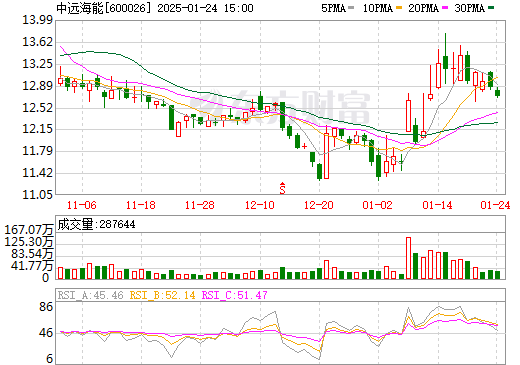
Task: Click the chart title 中远海能[600026]
Action: (x=101, y=8)
